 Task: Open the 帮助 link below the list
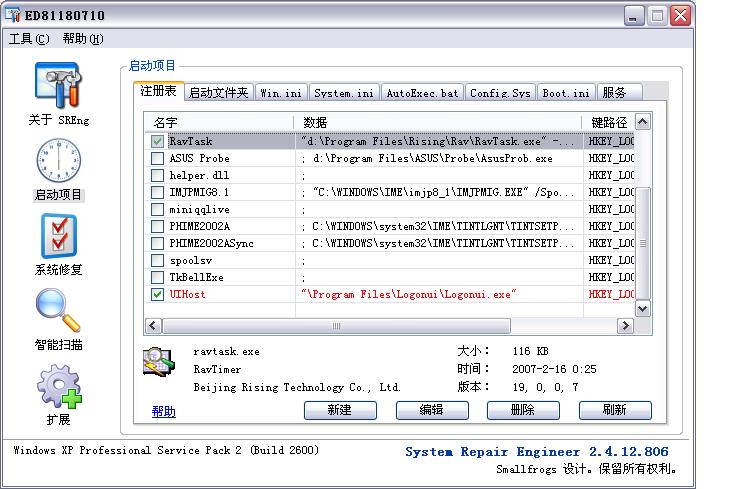click(x=163, y=411)
